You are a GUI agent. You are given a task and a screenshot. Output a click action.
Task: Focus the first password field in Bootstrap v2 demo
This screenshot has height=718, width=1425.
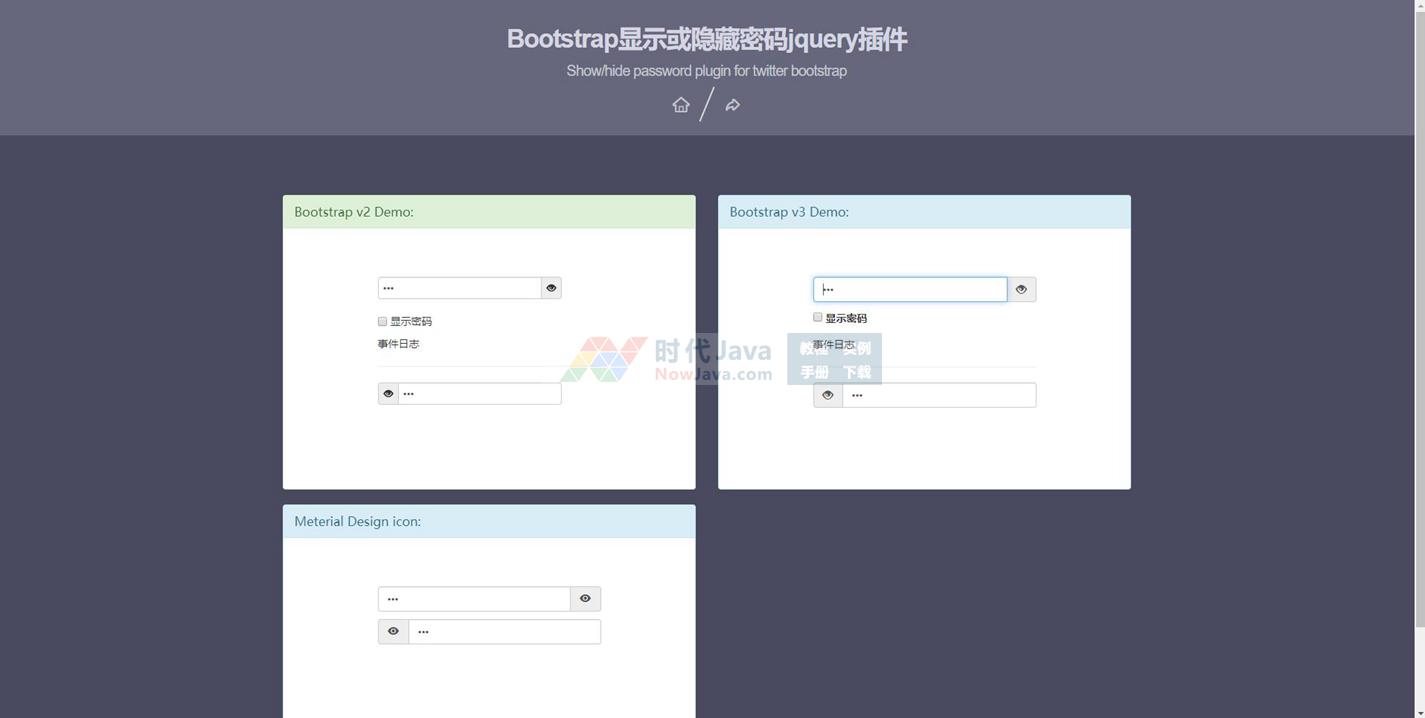[x=460, y=288]
